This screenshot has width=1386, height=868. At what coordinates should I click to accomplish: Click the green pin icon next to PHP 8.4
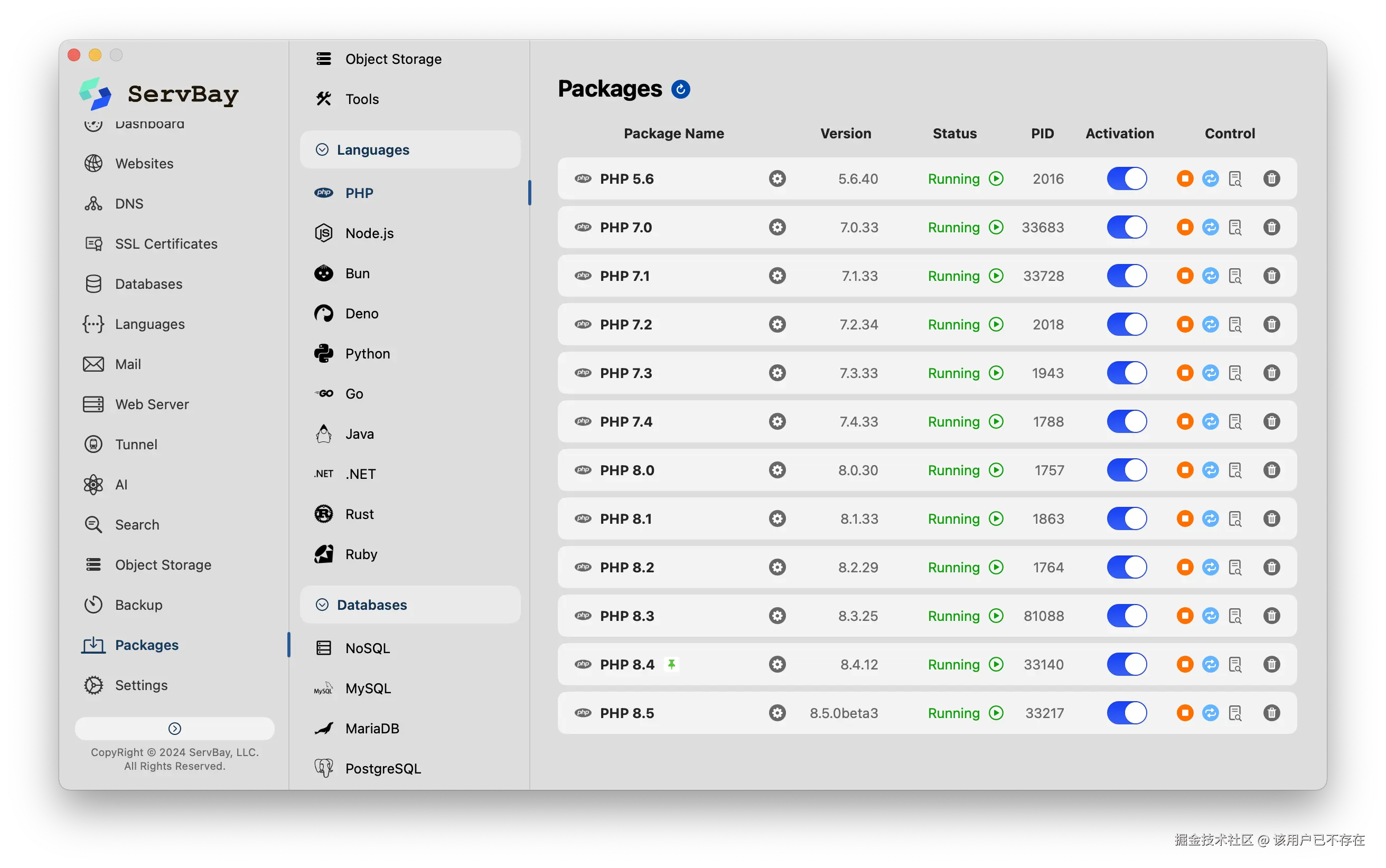[x=671, y=664]
